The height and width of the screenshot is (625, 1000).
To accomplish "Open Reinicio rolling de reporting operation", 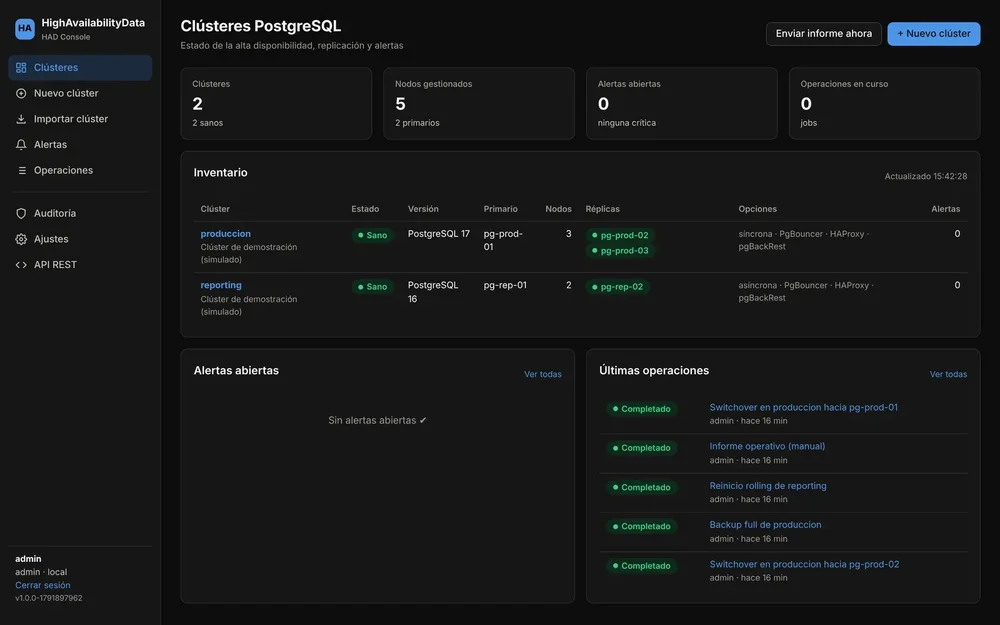I will pyautogui.click(x=768, y=485).
